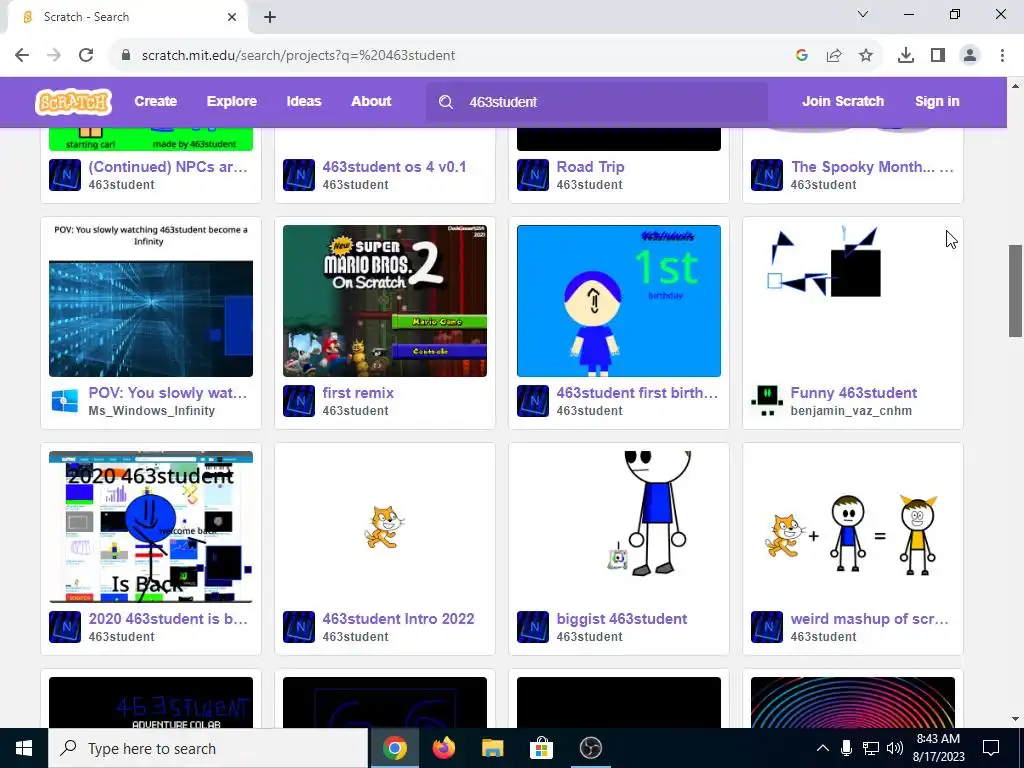Open File Explorer from the taskbar
1024x768 pixels.
492,748
